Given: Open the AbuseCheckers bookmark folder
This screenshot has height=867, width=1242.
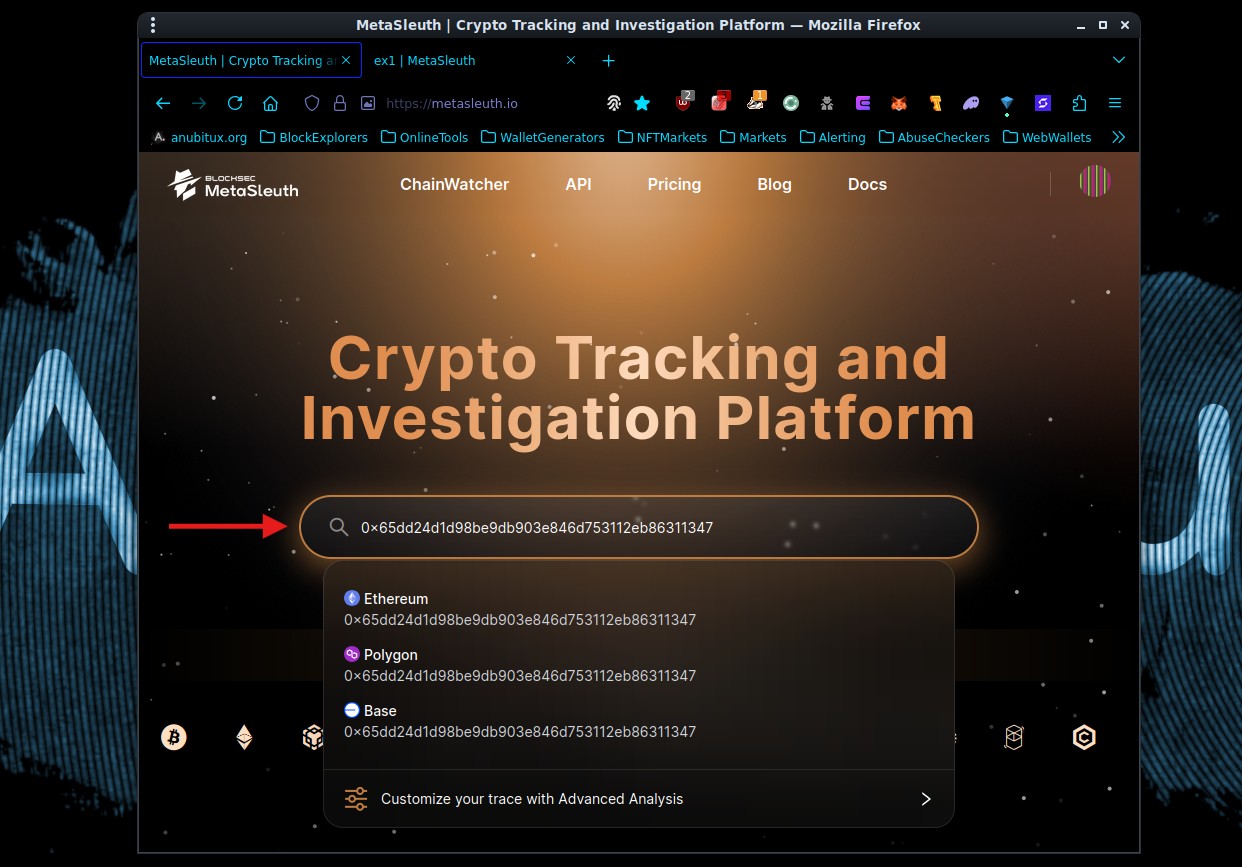Looking at the screenshot, I should pos(934,137).
